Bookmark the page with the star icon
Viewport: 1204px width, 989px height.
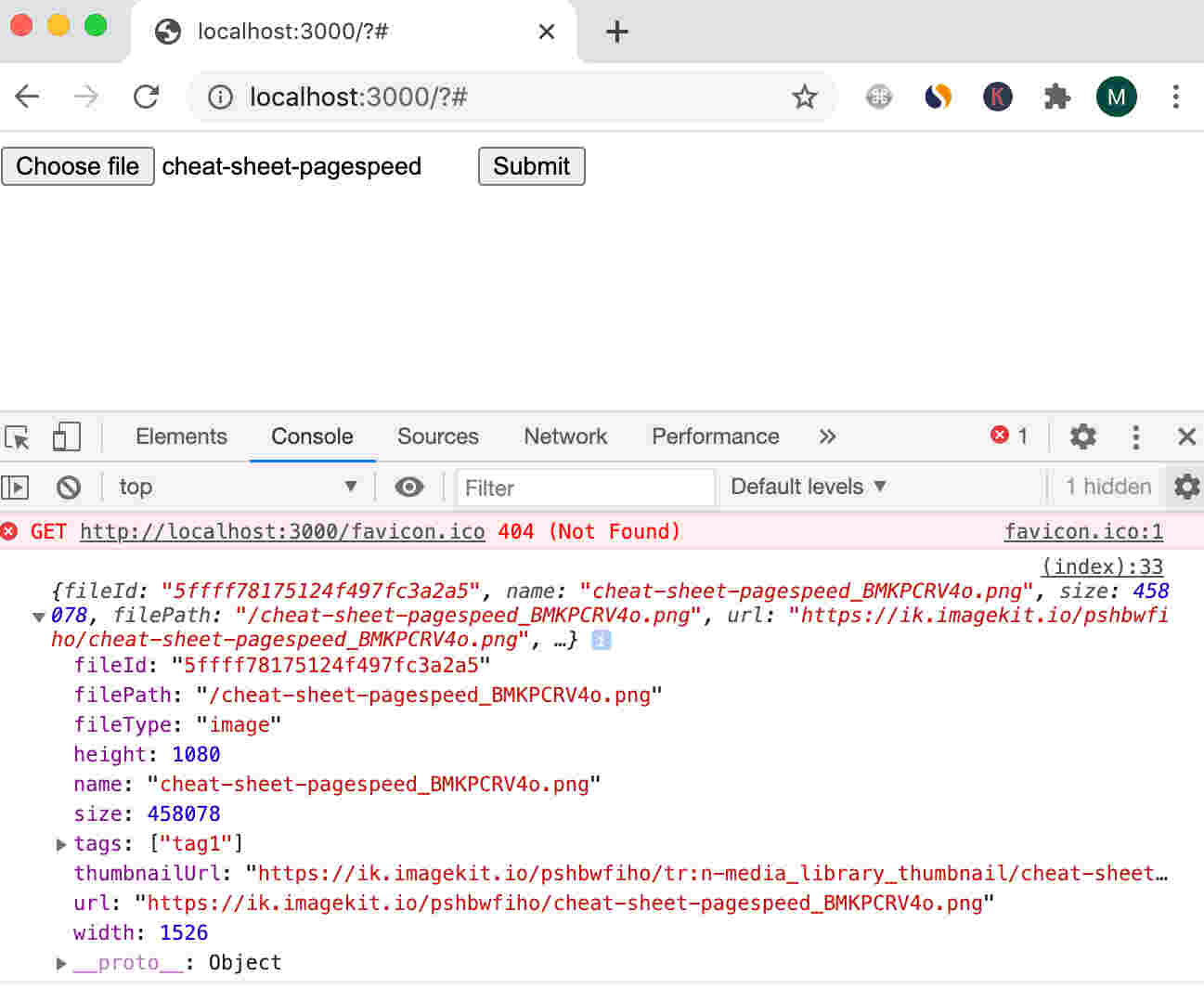tap(805, 96)
